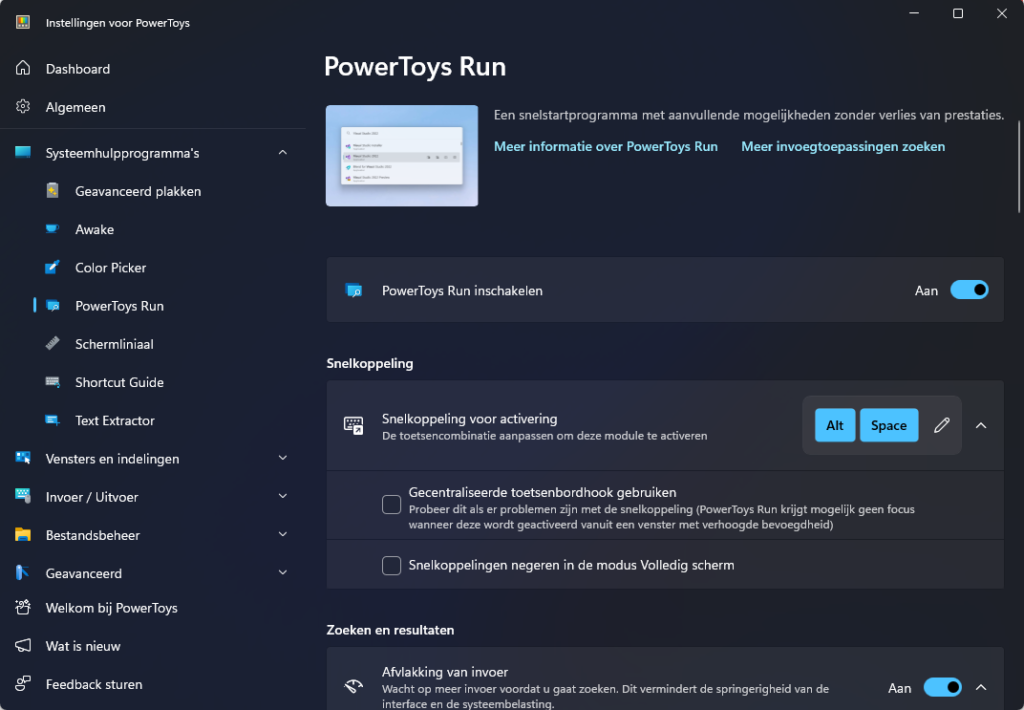
Task: Open Meer invoegtoepassingen zoeken link
Action: (x=842, y=146)
